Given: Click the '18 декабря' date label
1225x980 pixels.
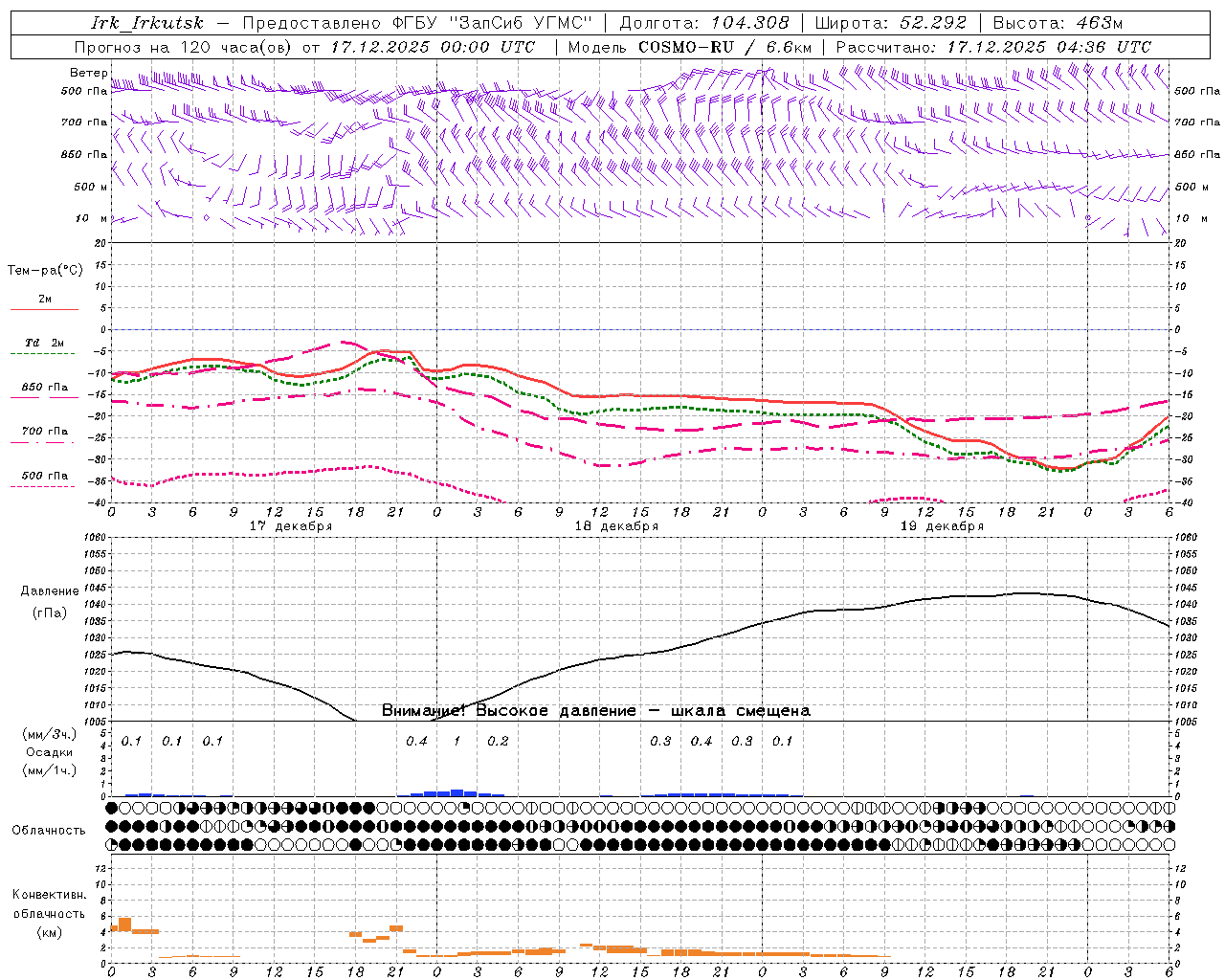Looking at the screenshot, I should (616, 526).
